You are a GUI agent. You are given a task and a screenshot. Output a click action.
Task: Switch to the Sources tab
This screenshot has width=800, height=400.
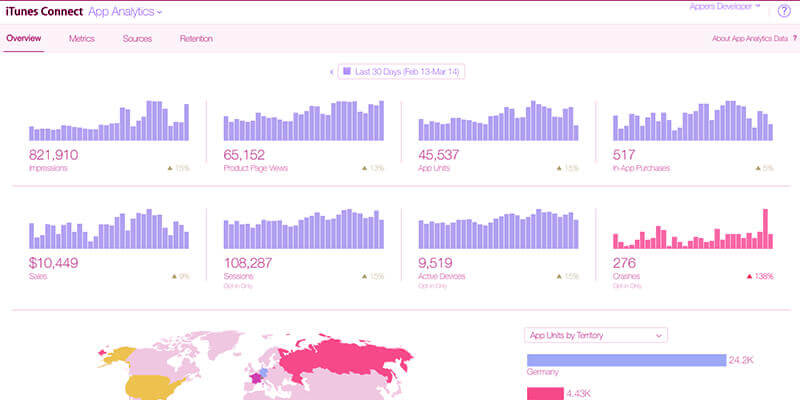(x=137, y=39)
